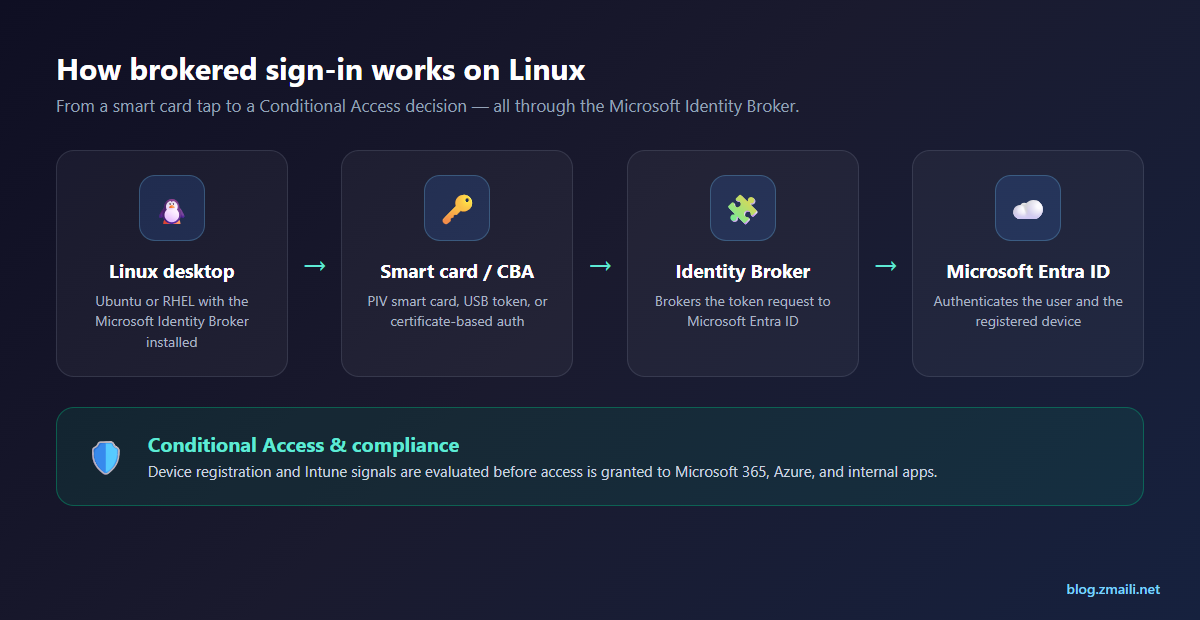Click "Brokers the token request to" description
The width and height of the screenshot is (1200, 620).
click(743, 311)
